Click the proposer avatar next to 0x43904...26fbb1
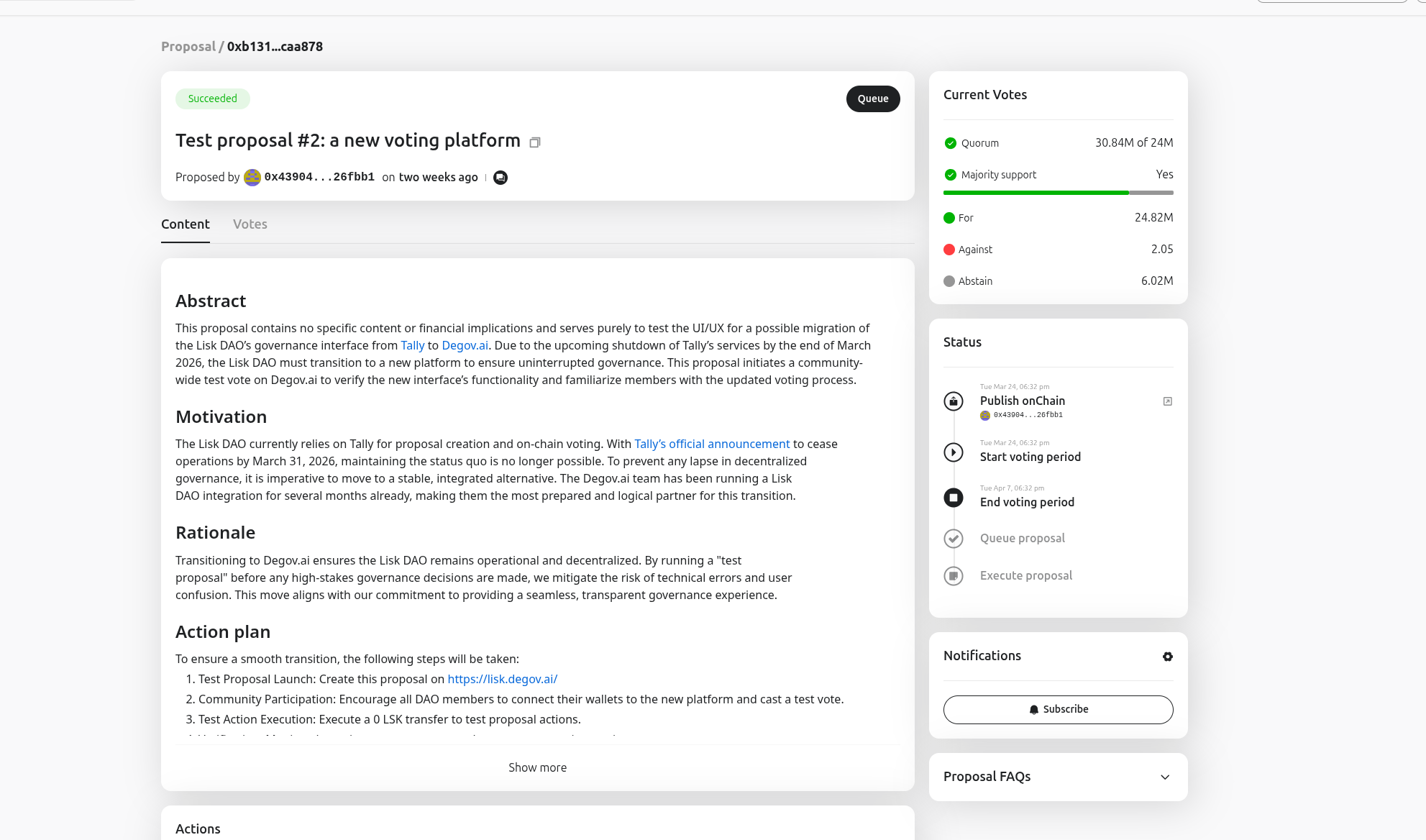Screen dimensions: 1426x840 click(x=252, y=178)
